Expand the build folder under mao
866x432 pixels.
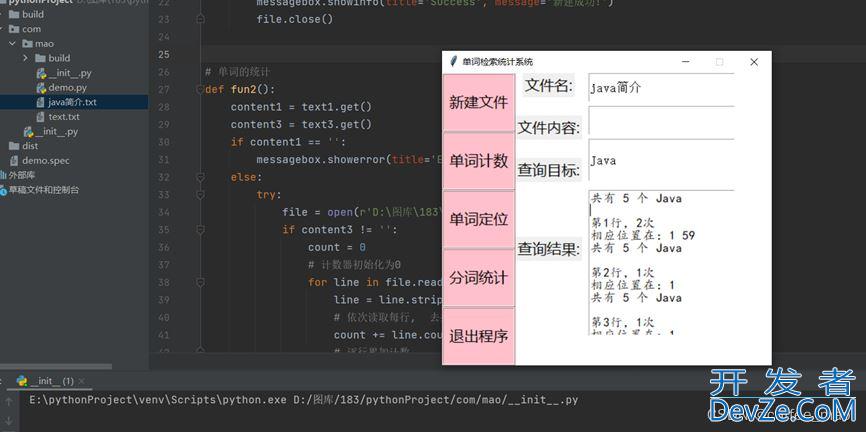pos(25,58)
